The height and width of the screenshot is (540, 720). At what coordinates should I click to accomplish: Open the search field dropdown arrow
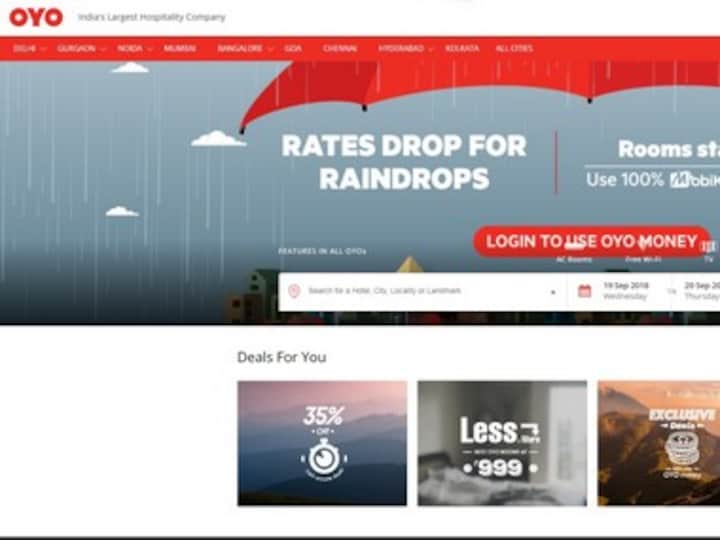click(553, 292)
